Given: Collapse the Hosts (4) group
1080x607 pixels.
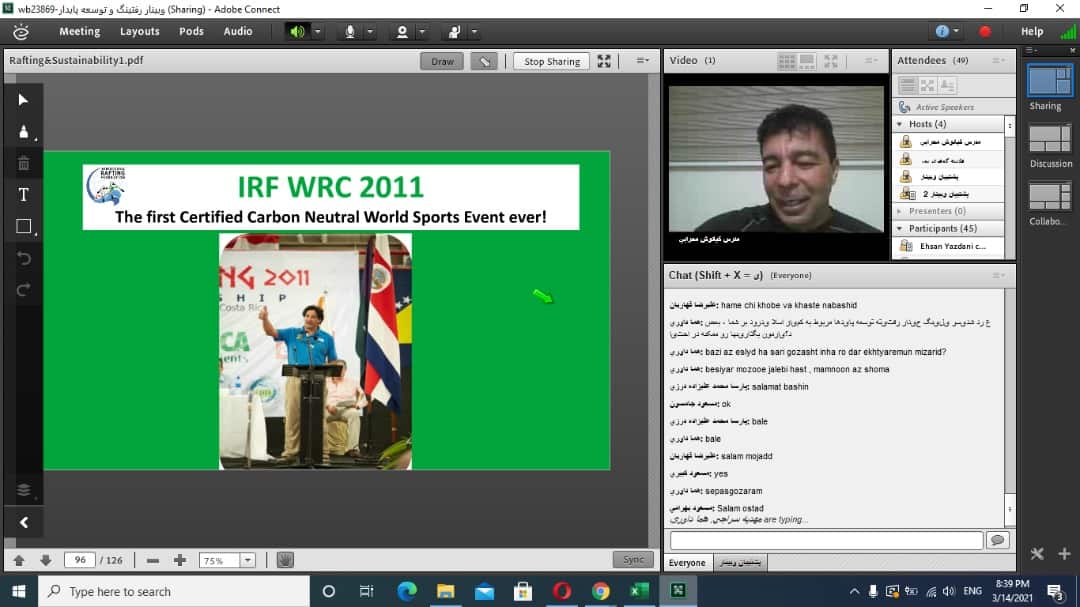Looking at the screenshot, I should [x=899, y=124].
